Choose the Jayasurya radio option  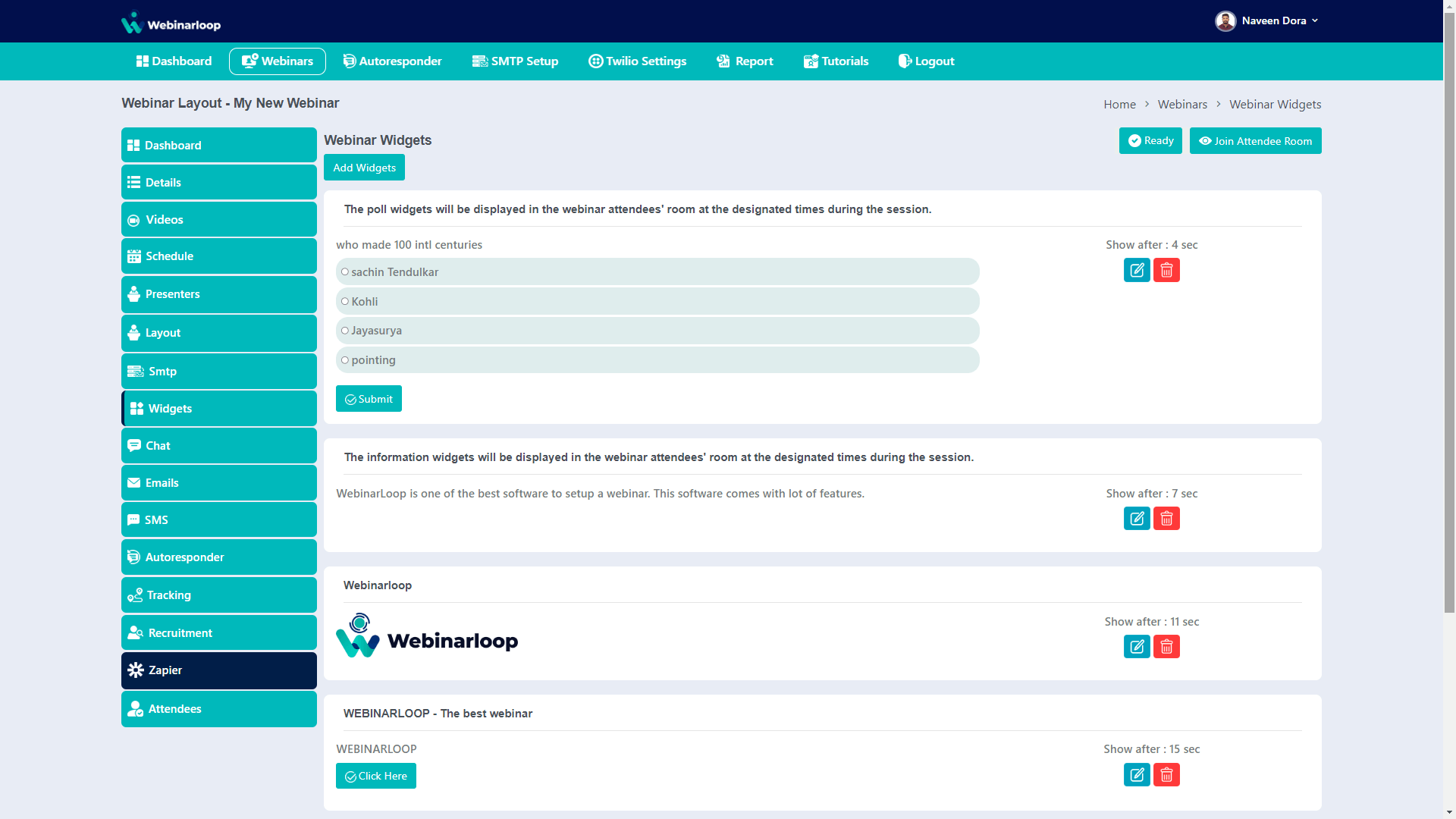[x=345, y=331]
